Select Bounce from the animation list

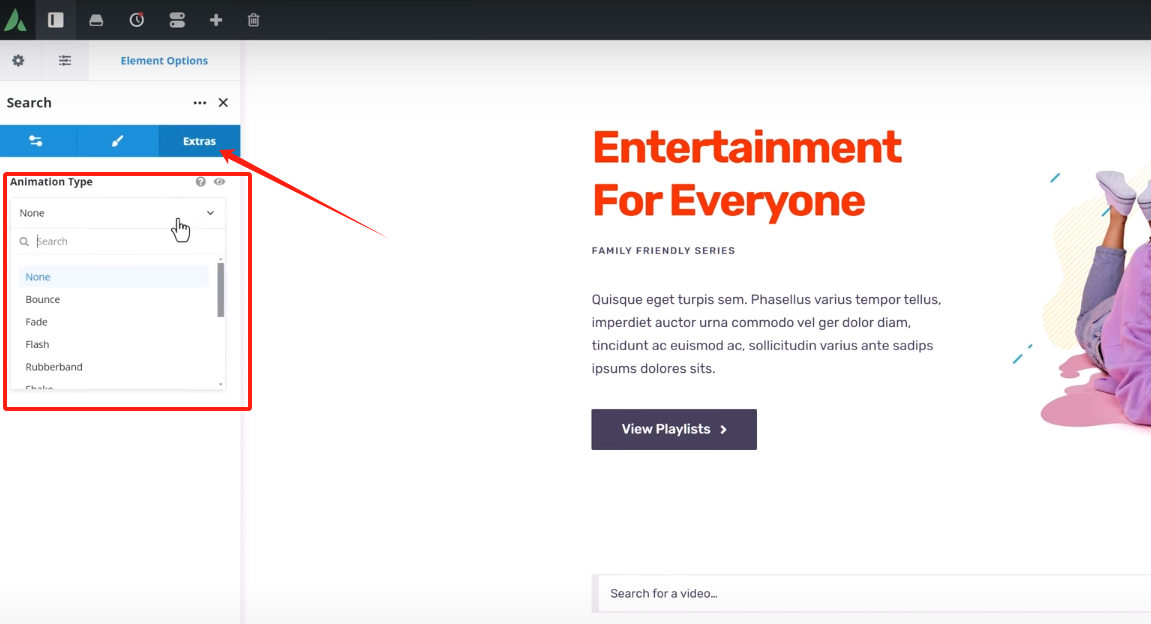43,300
